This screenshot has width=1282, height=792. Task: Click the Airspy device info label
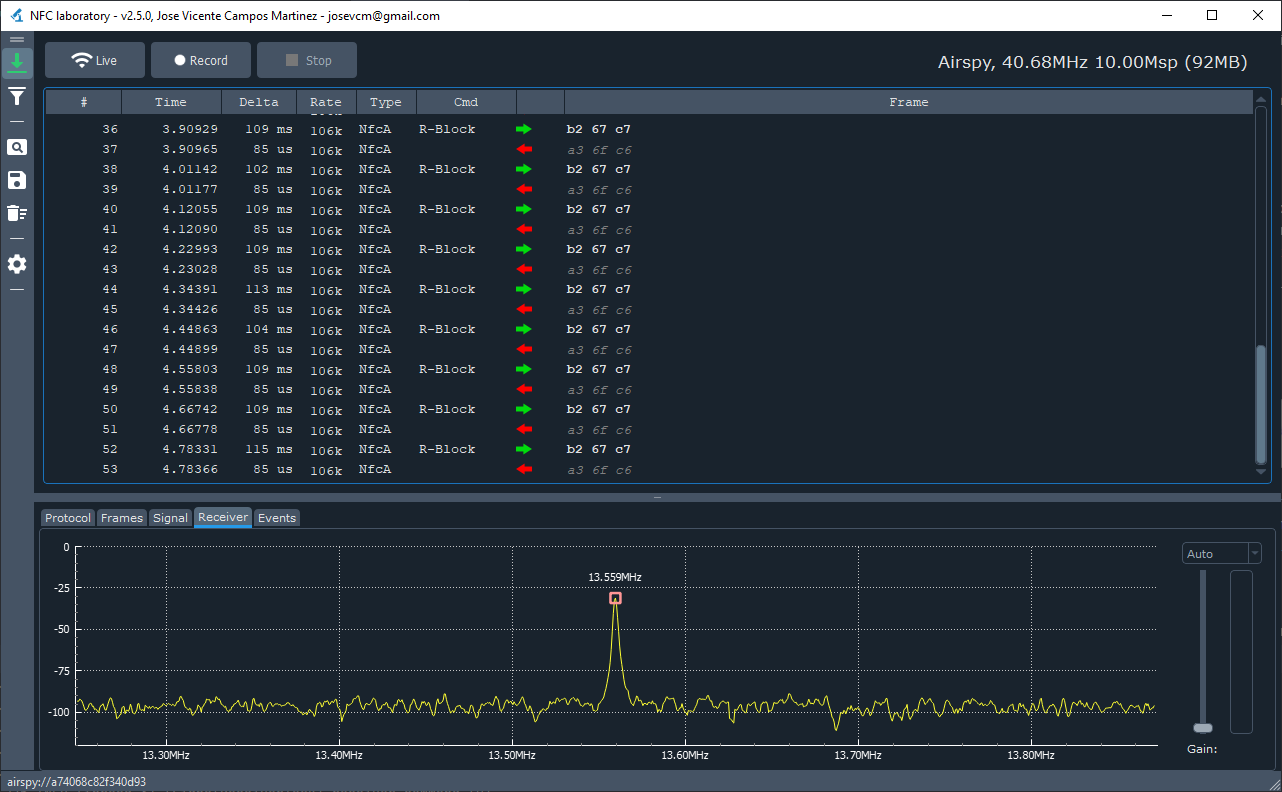tap(1093, 62)
